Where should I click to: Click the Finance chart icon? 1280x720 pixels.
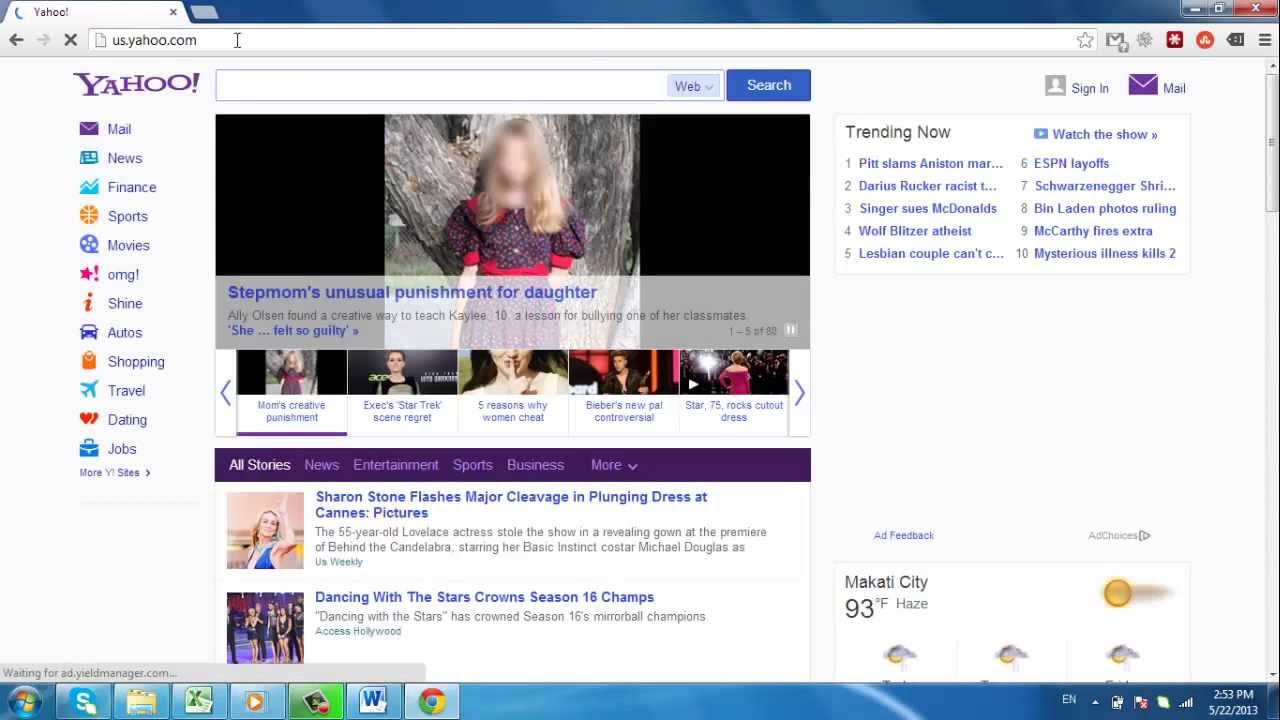click(89, 187)
